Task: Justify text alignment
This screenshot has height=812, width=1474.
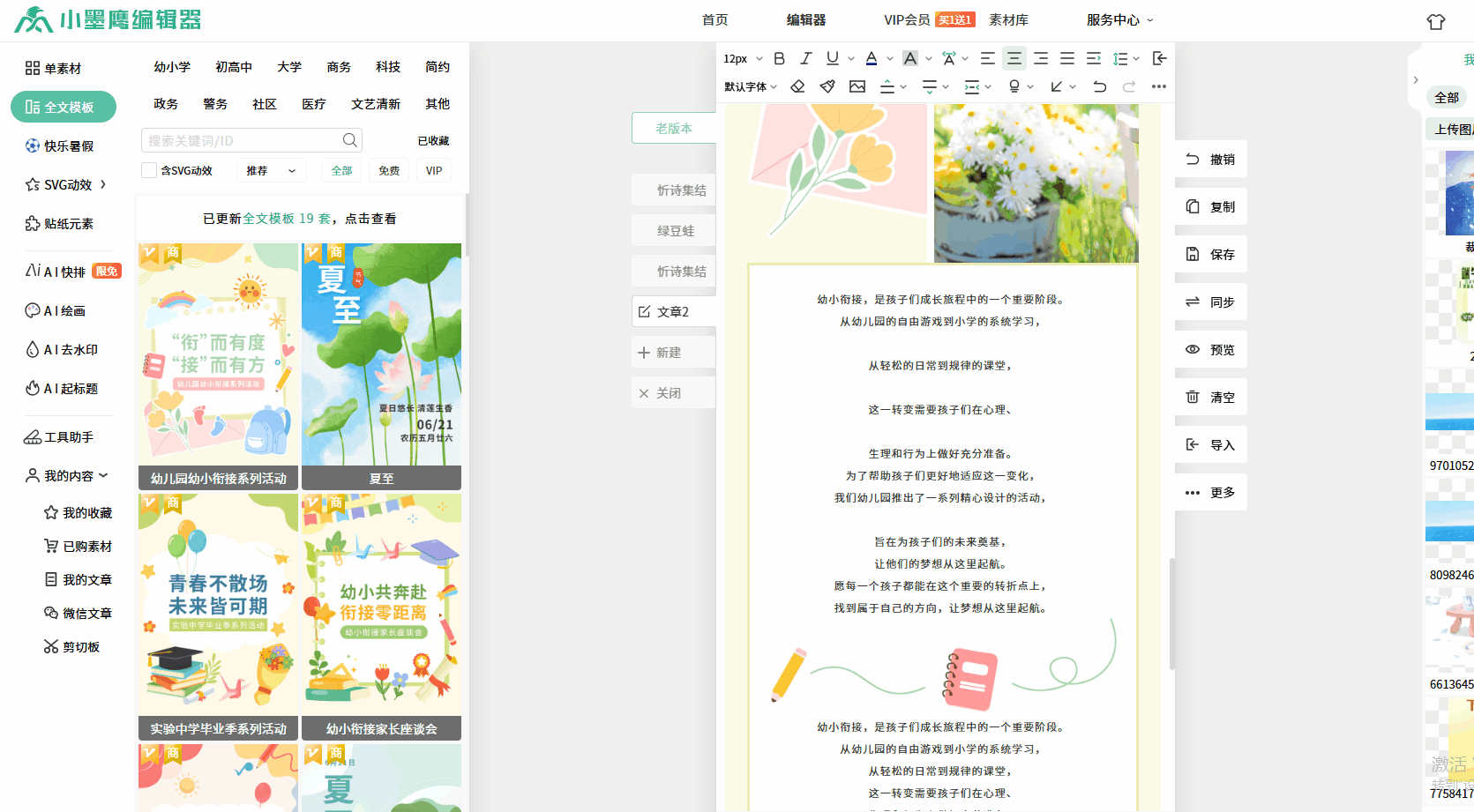Action: coord(1067,58)
